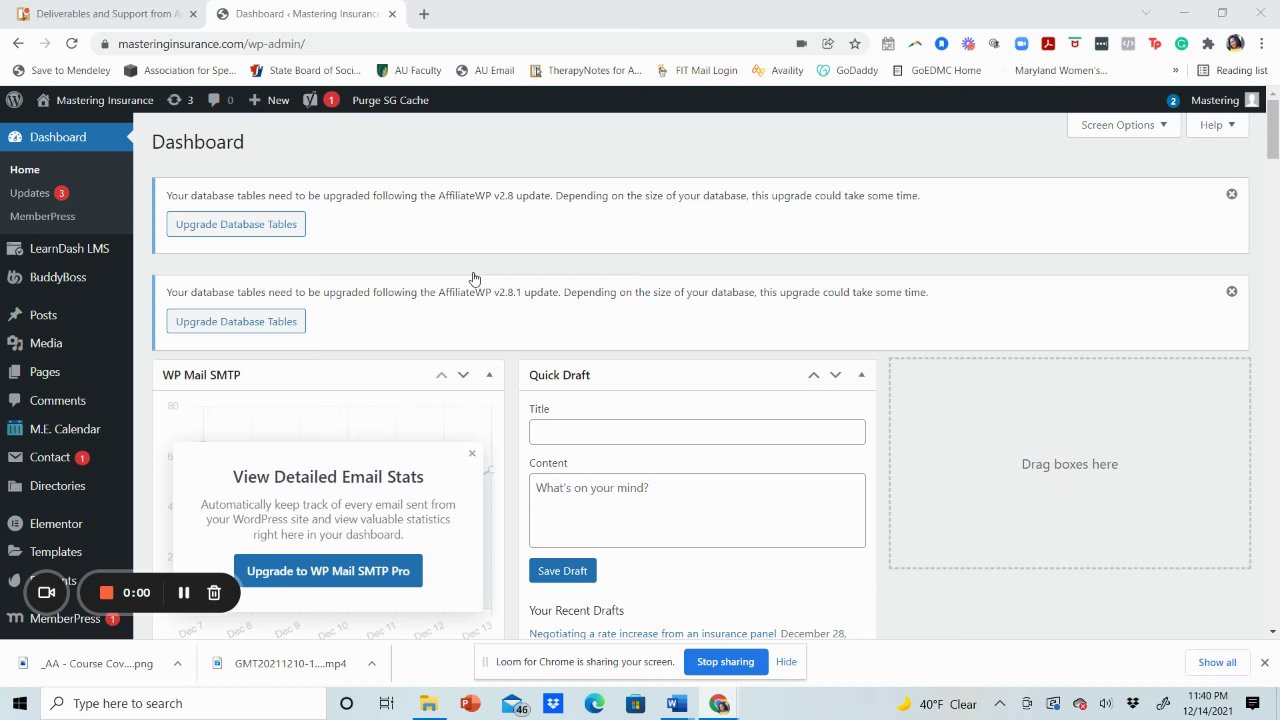Bookmark this page with star icon
This screenshot has height=720, width=1280.
pyautogui.click(x=855, y=43)
